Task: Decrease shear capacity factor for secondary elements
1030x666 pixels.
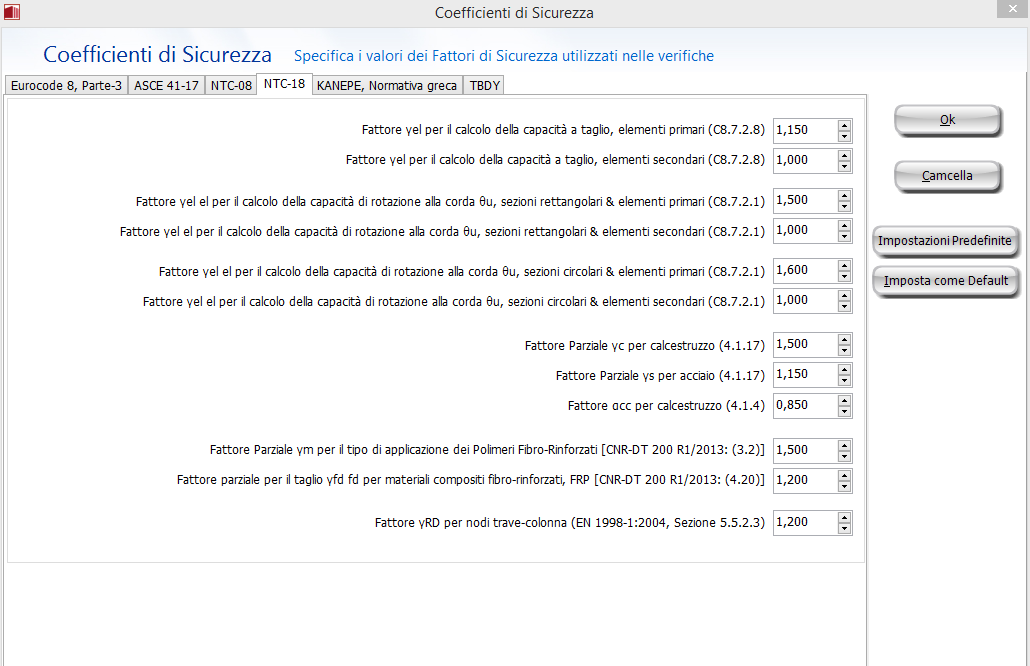Action: click(x=845, y=166)
